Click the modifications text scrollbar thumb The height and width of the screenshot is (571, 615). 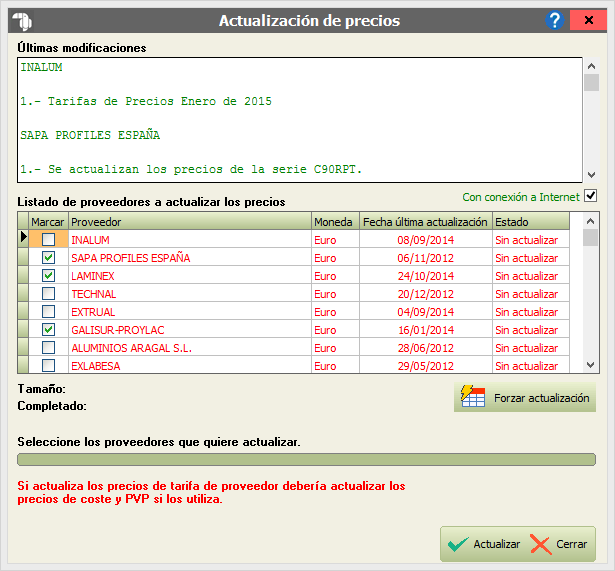pyautogui.click(x=591, y=82)
